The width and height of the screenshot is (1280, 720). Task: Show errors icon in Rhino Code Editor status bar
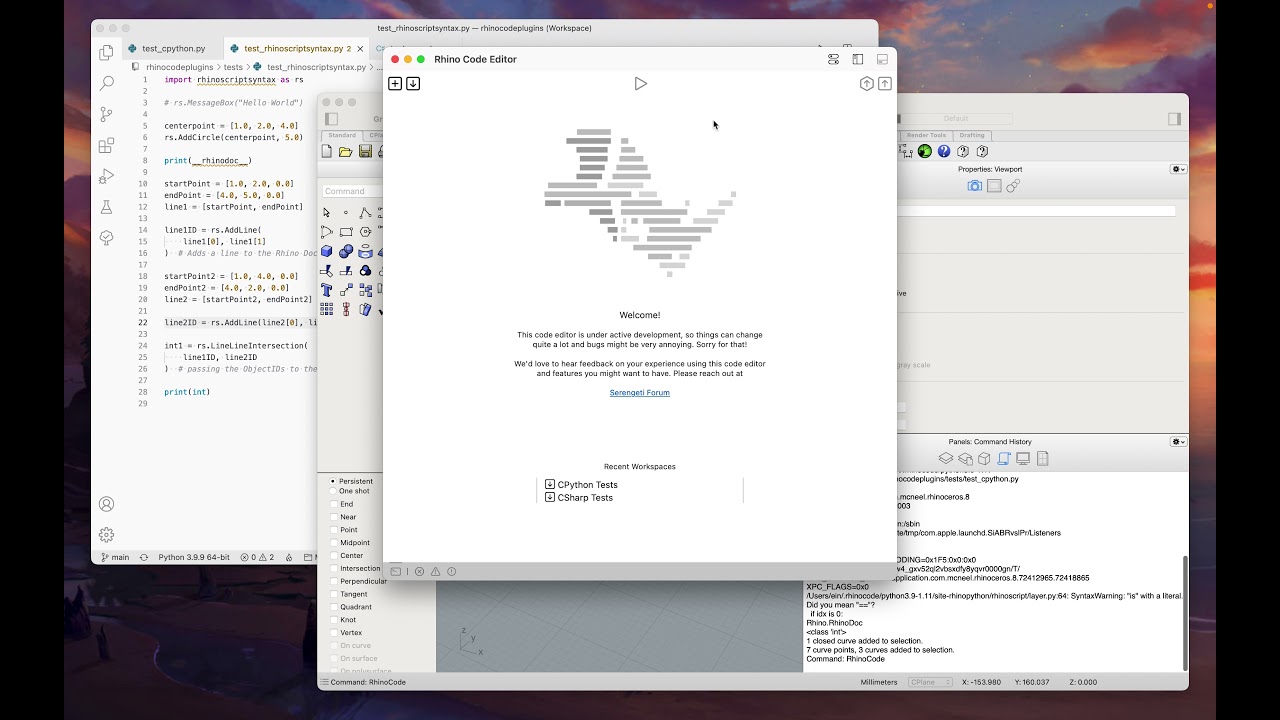[419, 572]
